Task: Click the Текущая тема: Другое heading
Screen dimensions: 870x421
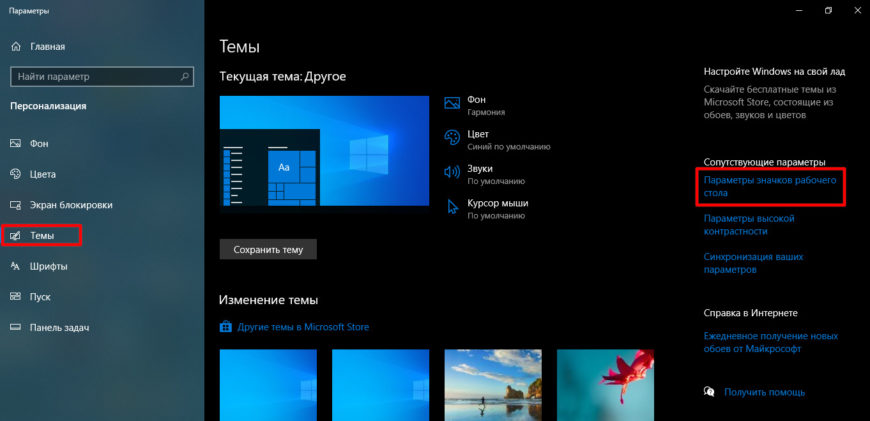Action: 283,77
